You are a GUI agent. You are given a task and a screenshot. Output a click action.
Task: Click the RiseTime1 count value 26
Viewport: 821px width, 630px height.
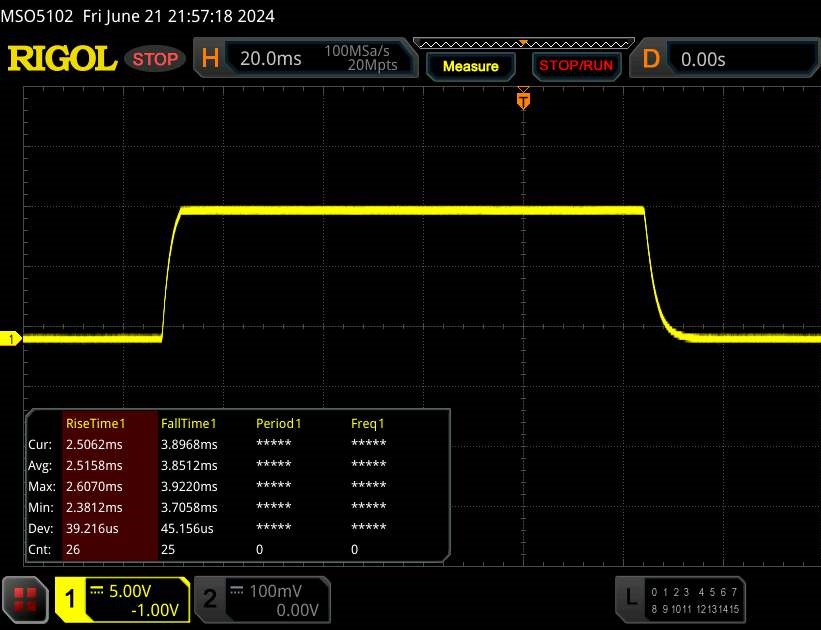click(x=73, y=549)
